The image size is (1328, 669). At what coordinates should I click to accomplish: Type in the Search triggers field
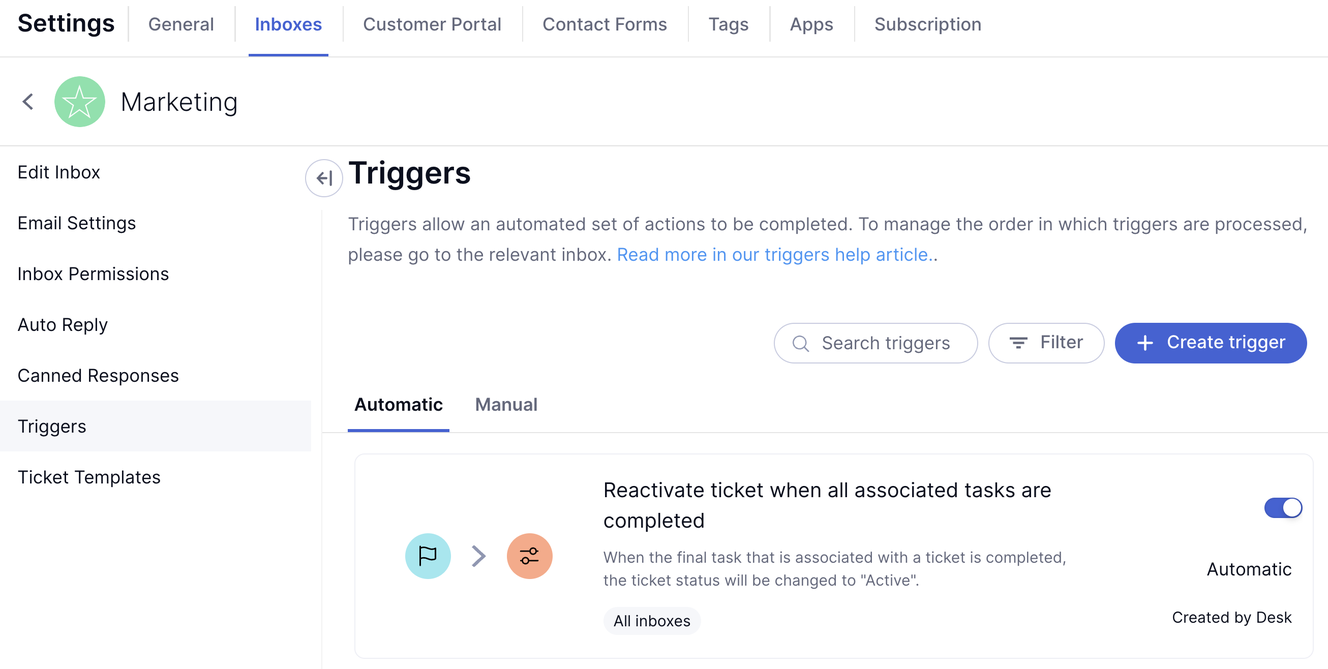(x=886, y=343)
